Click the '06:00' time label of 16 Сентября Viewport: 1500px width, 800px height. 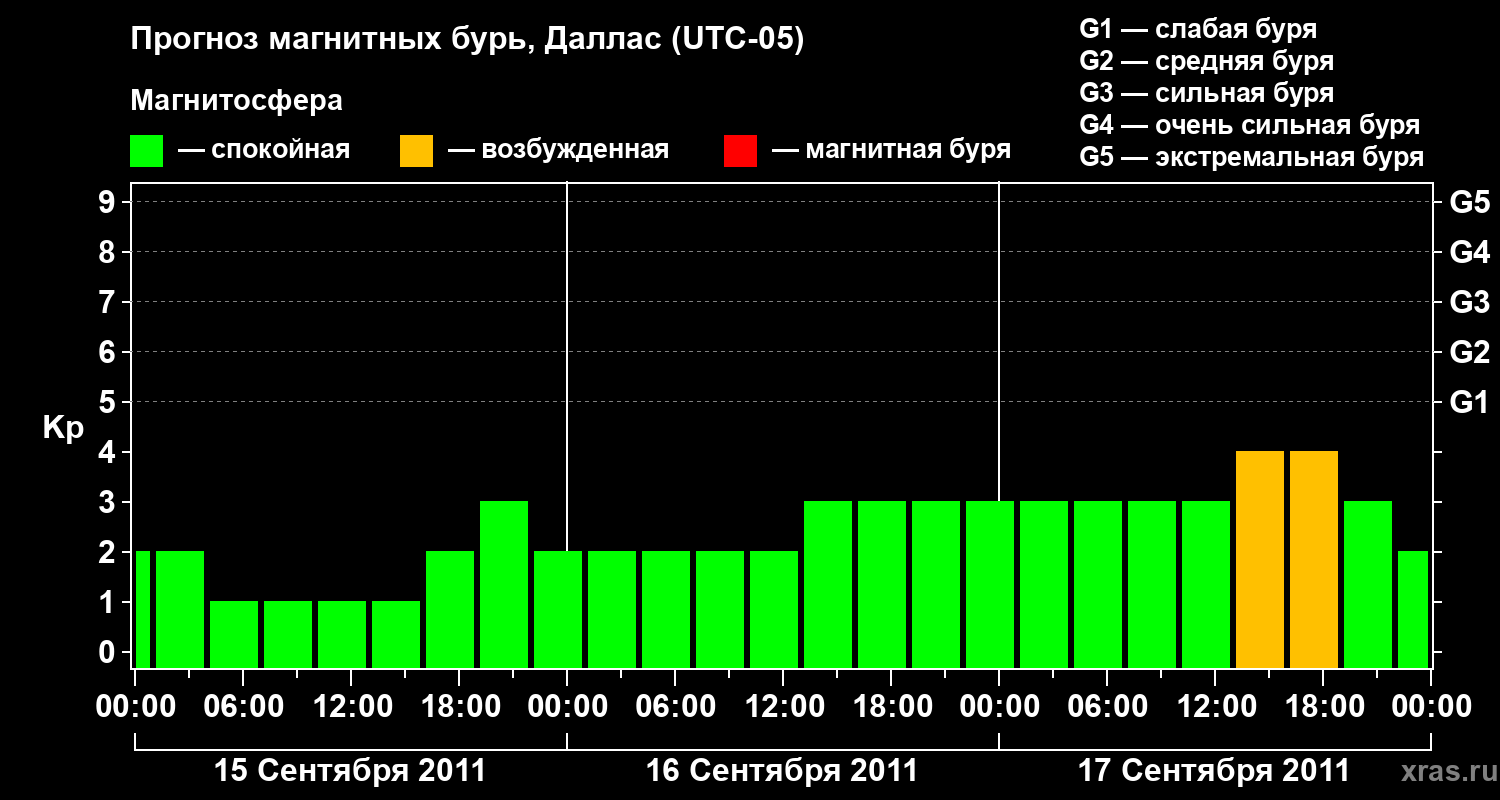(675, 707)
